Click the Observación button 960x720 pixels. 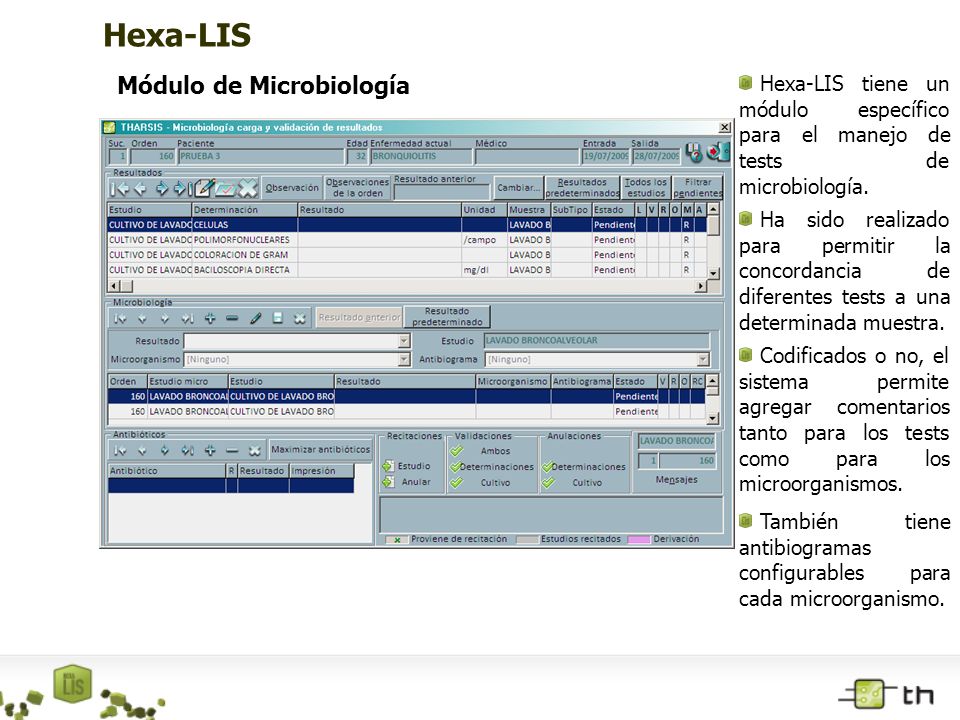291,188
